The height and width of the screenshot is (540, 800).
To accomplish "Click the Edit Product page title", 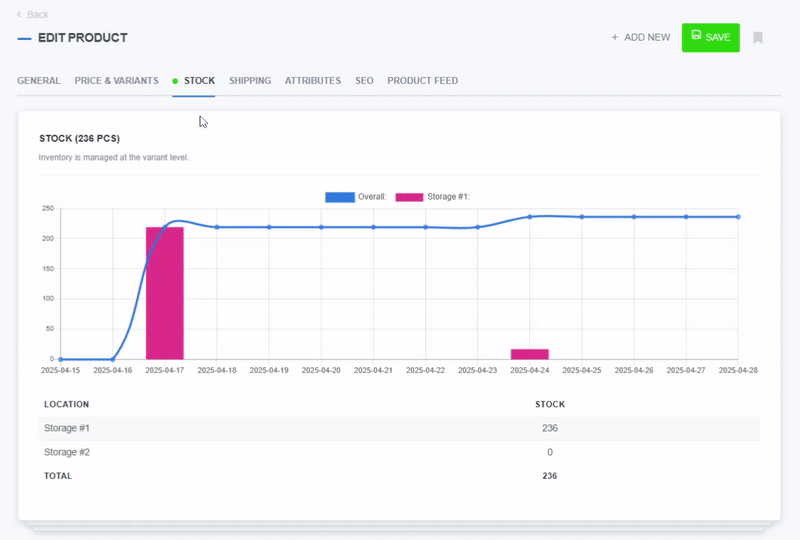I will pos(83,38).
